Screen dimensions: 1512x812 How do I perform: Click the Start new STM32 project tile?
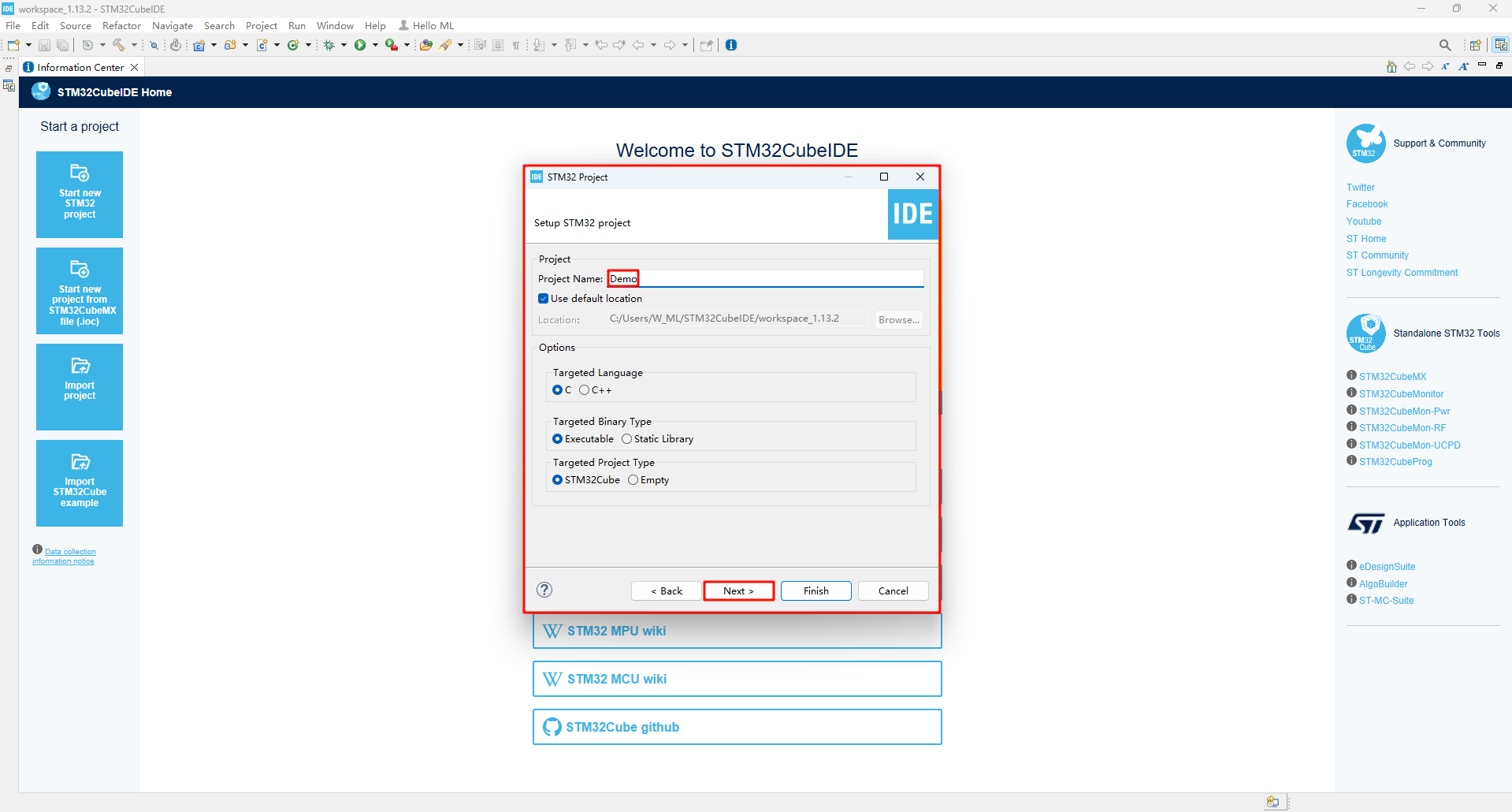click(x=80, y=195)
